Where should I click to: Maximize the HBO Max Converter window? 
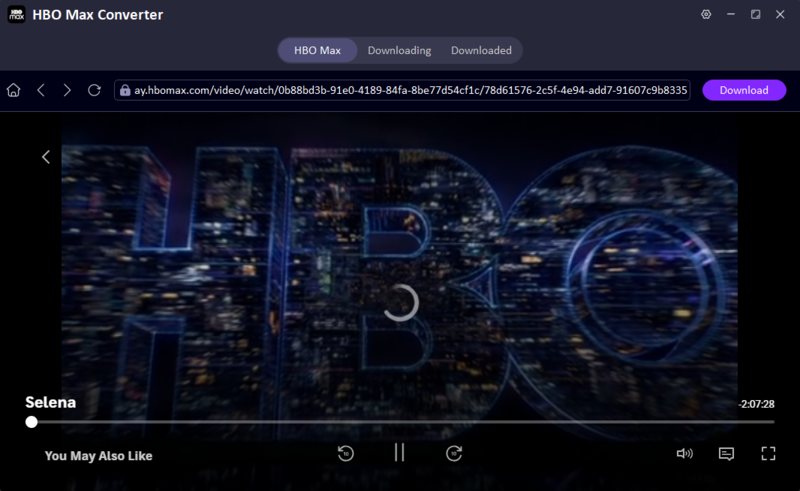pos(756,14)
